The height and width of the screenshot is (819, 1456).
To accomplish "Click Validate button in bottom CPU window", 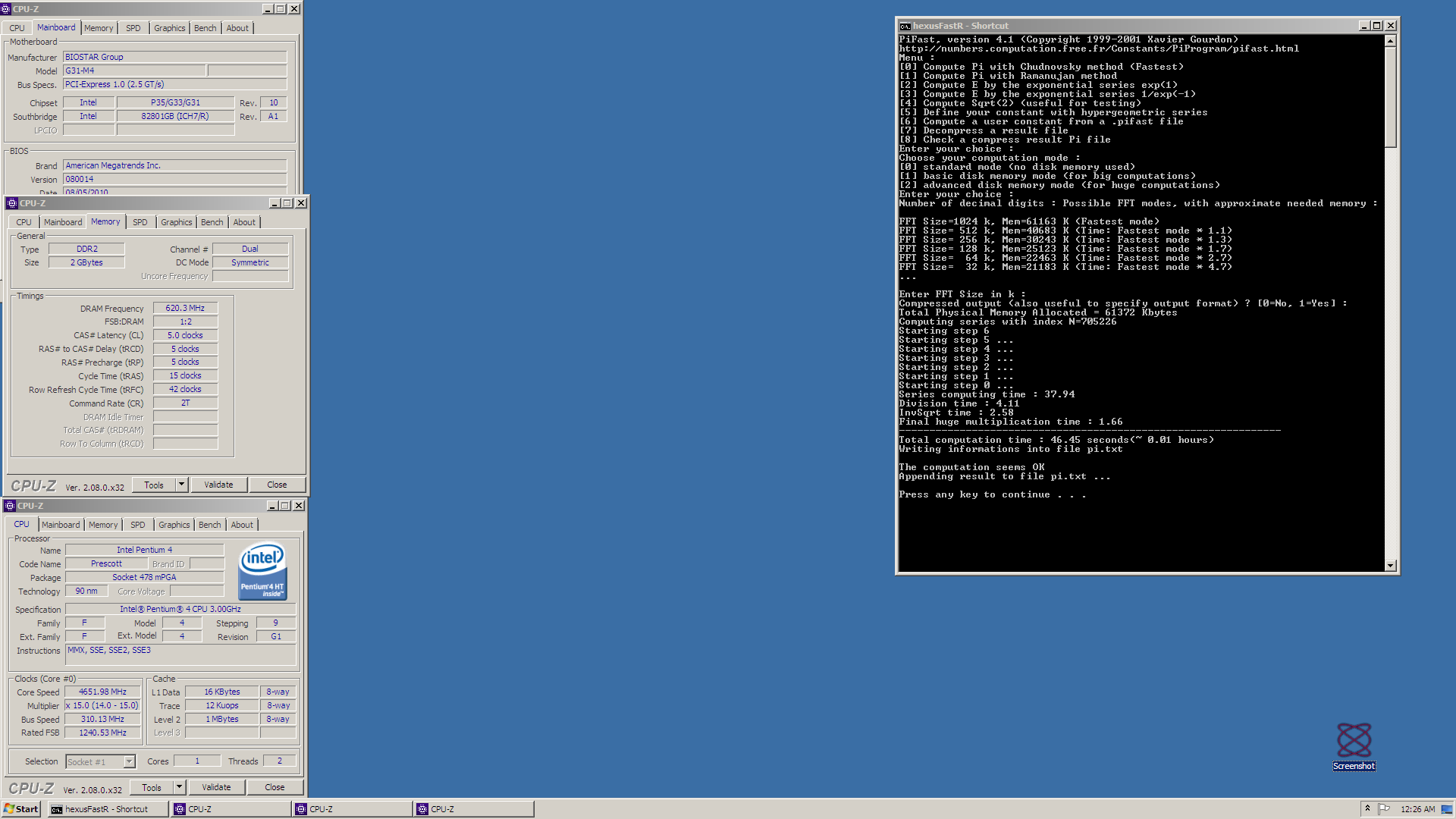I will 216,787.
